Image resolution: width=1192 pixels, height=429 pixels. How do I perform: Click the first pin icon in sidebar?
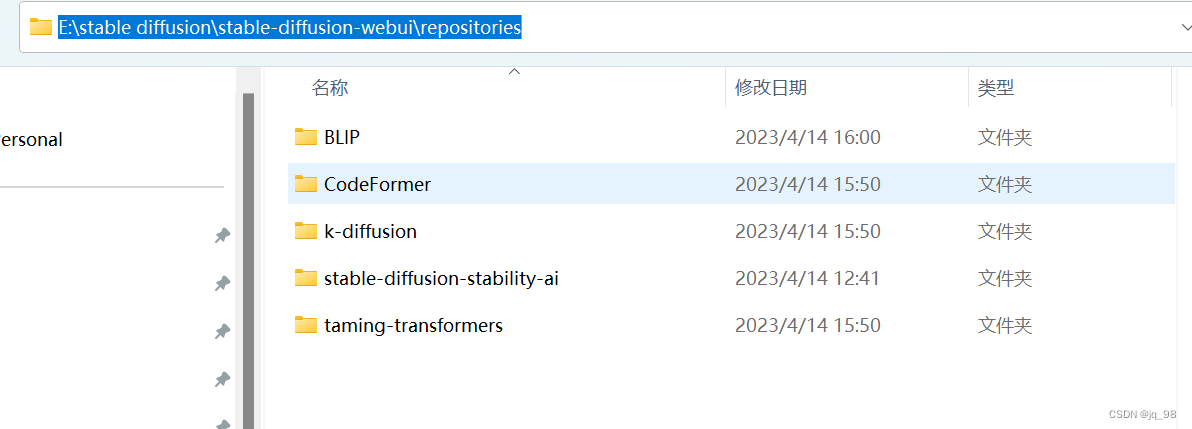point(222,237)
